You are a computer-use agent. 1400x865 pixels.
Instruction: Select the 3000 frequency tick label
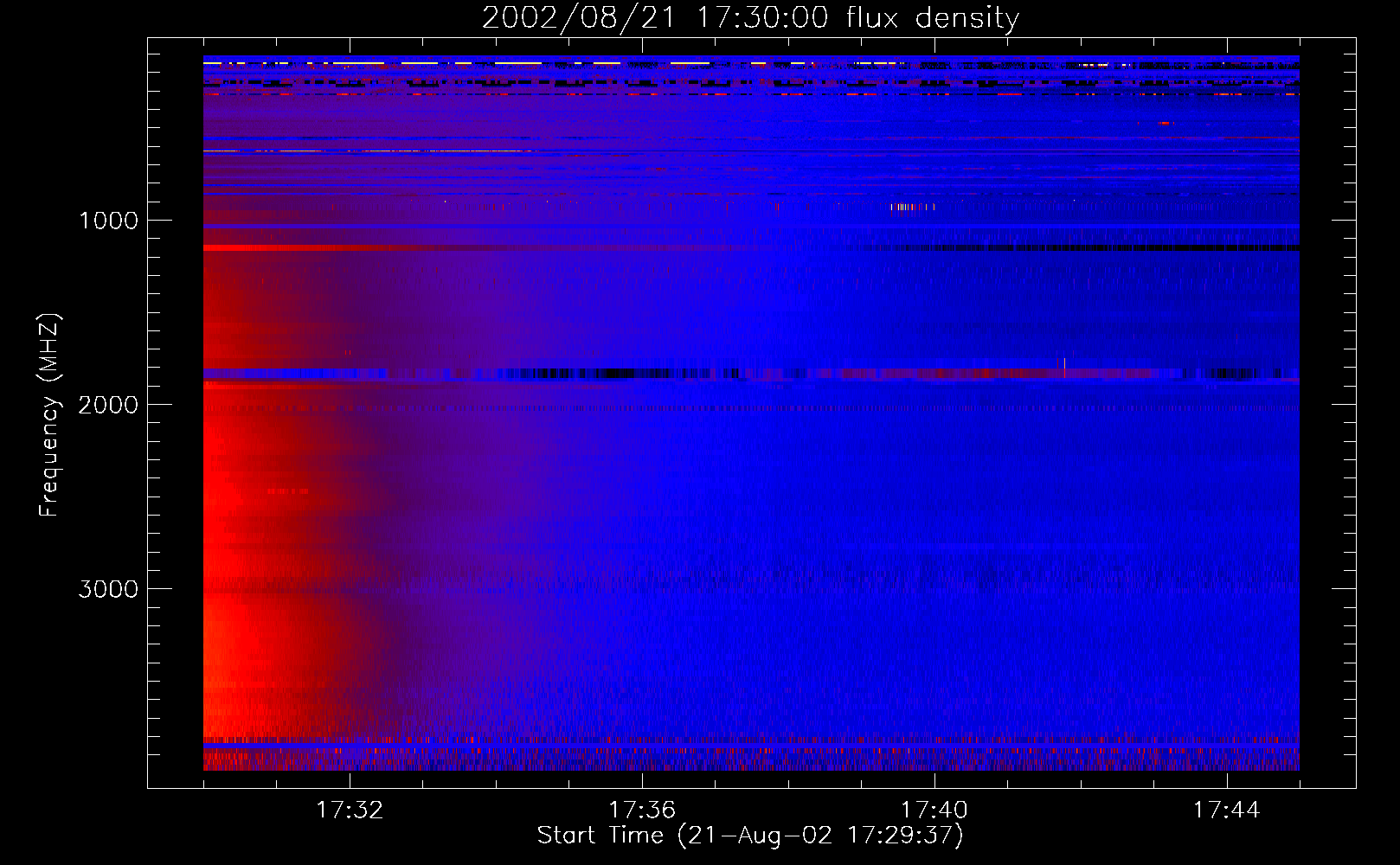[108, 589]
